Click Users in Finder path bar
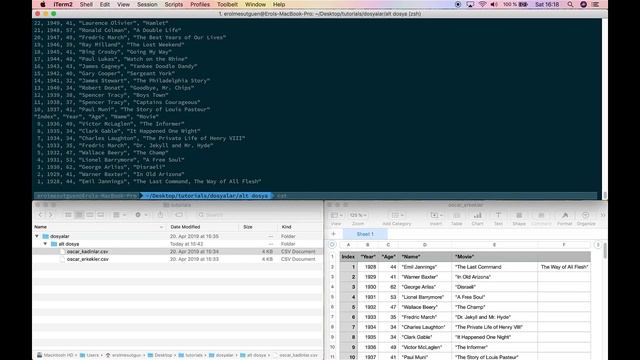 click(x=89, y=355)
